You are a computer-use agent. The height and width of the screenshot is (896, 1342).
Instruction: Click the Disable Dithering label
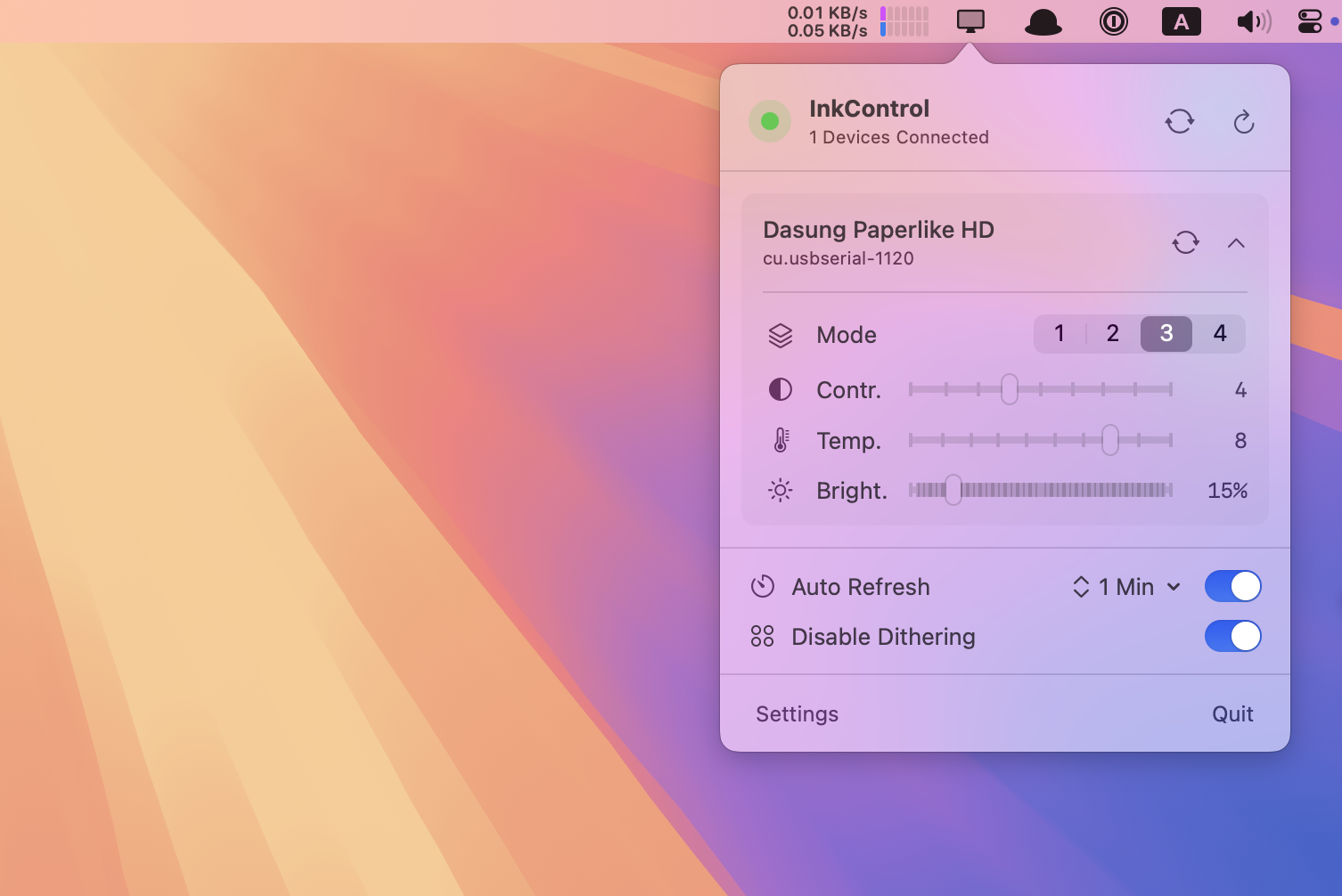(883, 637)
